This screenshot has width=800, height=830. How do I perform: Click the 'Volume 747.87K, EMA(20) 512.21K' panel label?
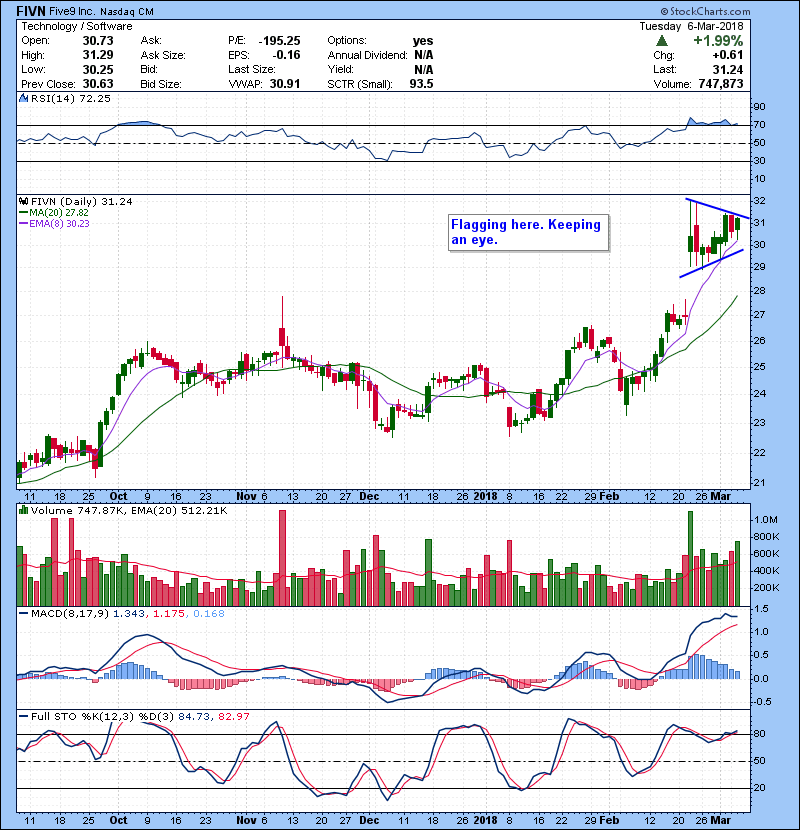[129, 511]
